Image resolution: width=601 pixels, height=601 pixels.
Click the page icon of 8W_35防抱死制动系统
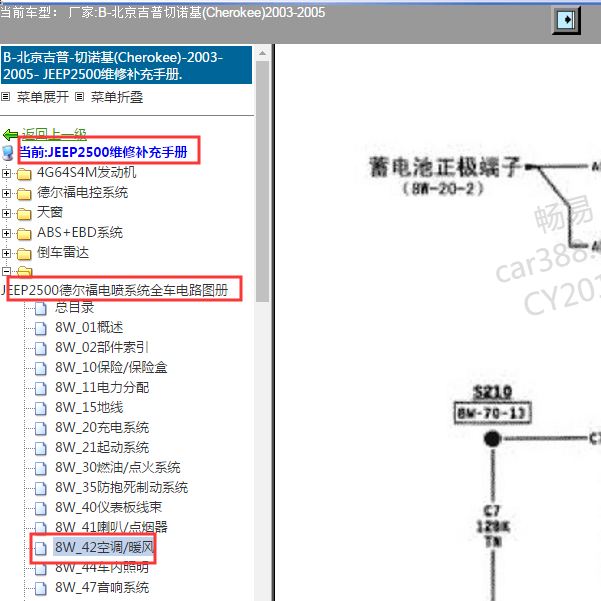point(41,488)
